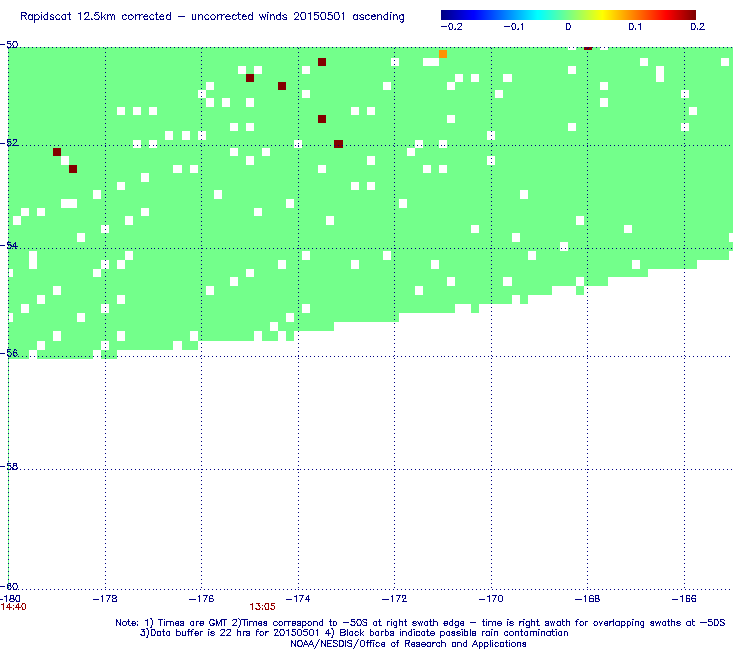740x650 pixels.
Task: Click latitude label '-56'
Action: (x=9, y=353)
